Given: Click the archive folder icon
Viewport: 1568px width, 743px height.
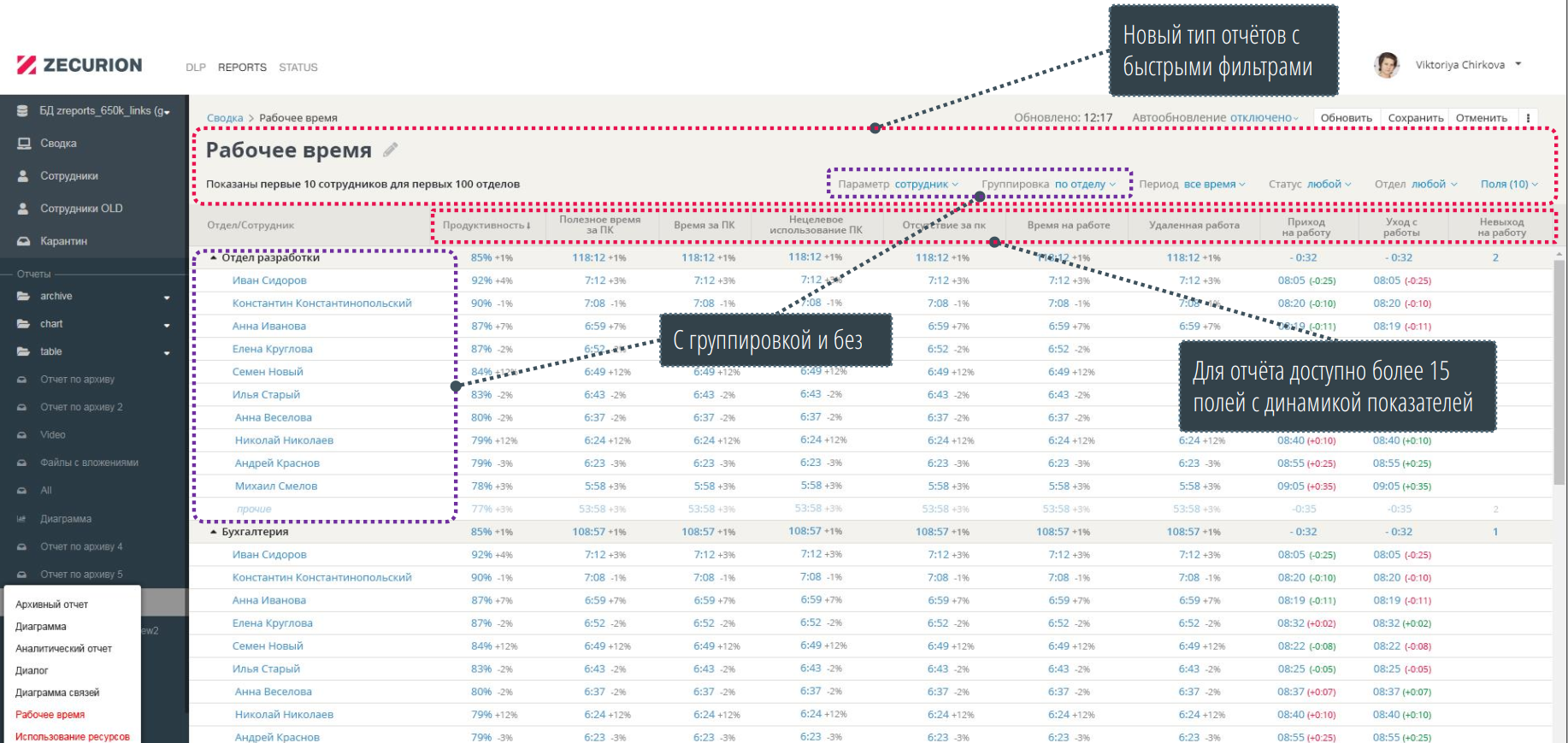Looking at the screenshot, I should [23, 297].
